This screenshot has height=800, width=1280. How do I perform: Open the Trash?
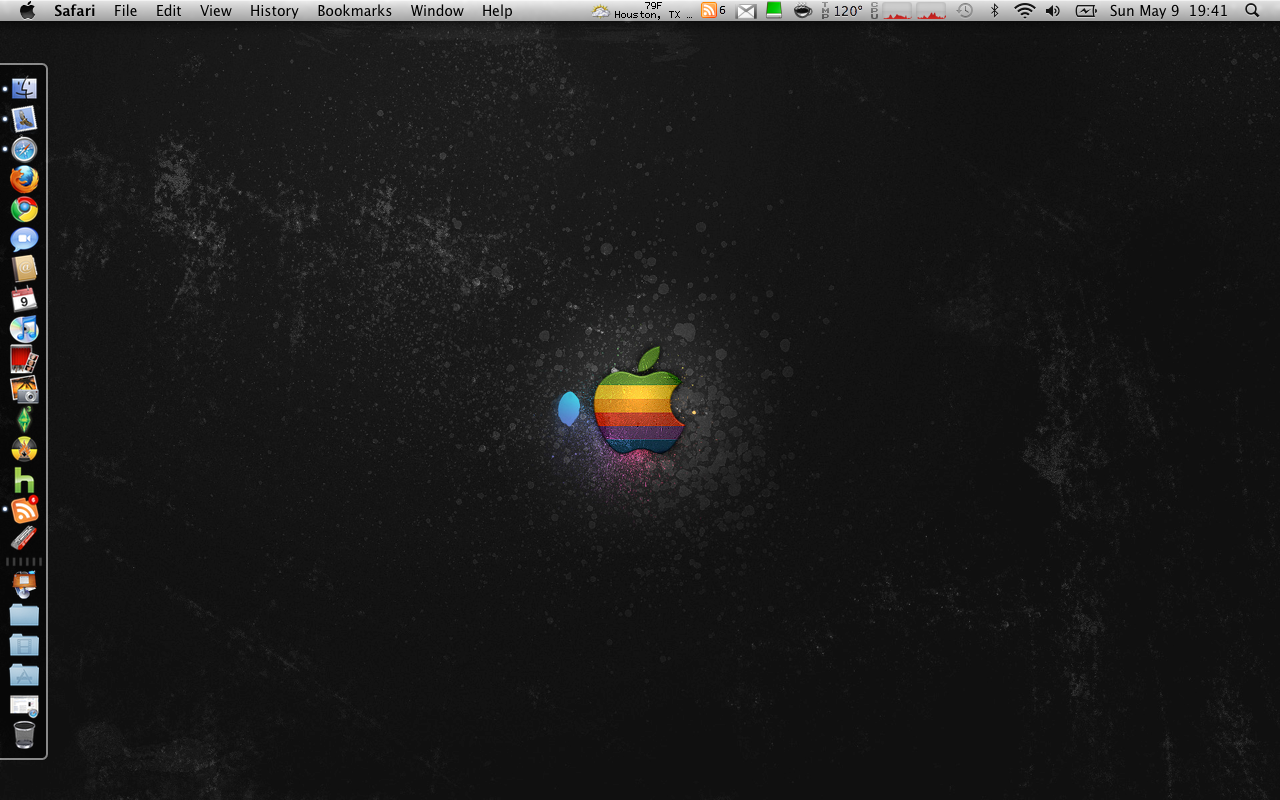[24, 735]
